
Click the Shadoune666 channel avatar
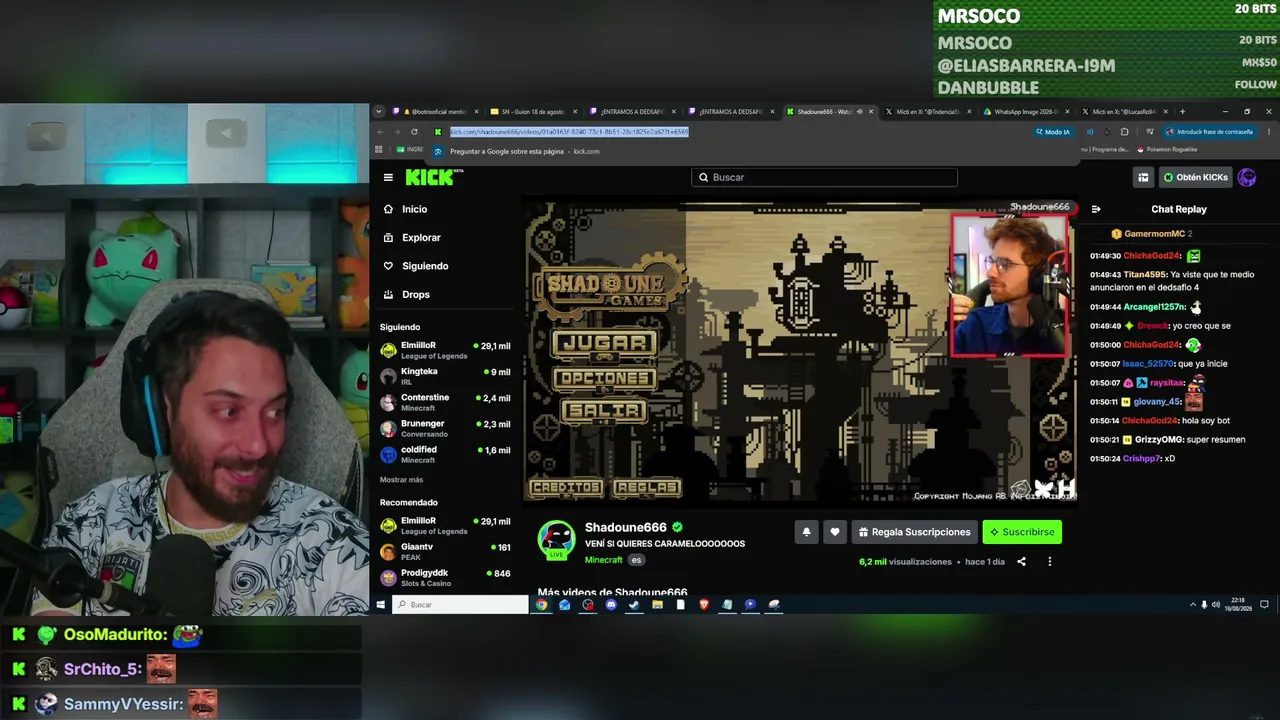click(557, 540)
